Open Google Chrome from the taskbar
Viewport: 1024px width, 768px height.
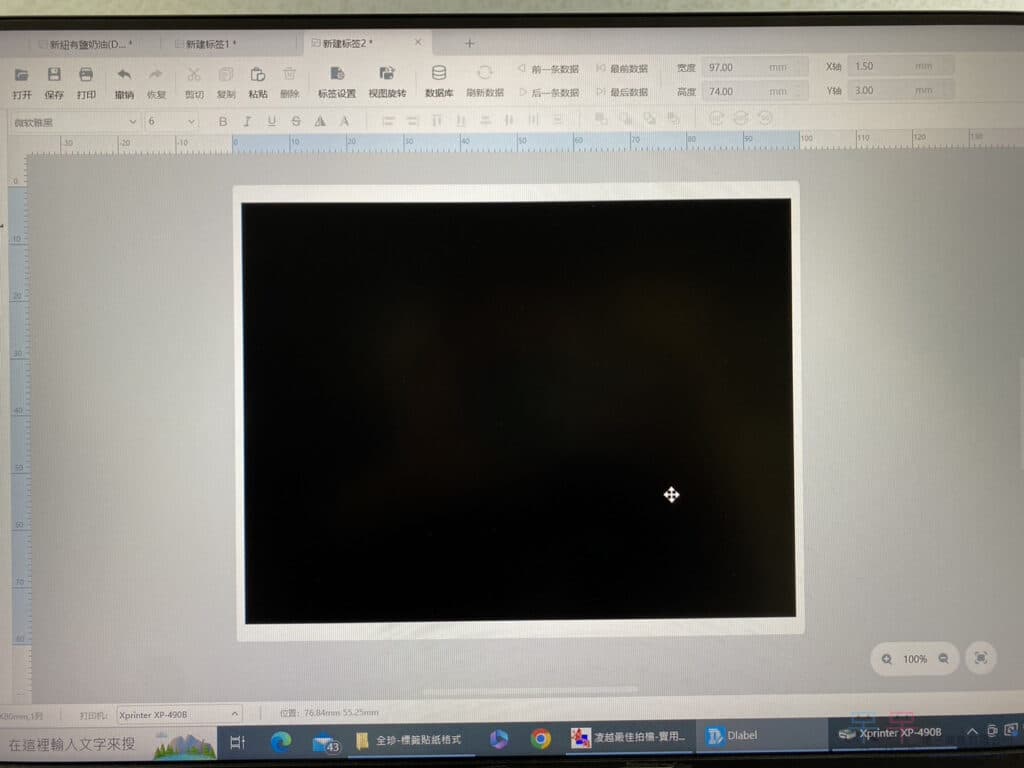[540, 739]
